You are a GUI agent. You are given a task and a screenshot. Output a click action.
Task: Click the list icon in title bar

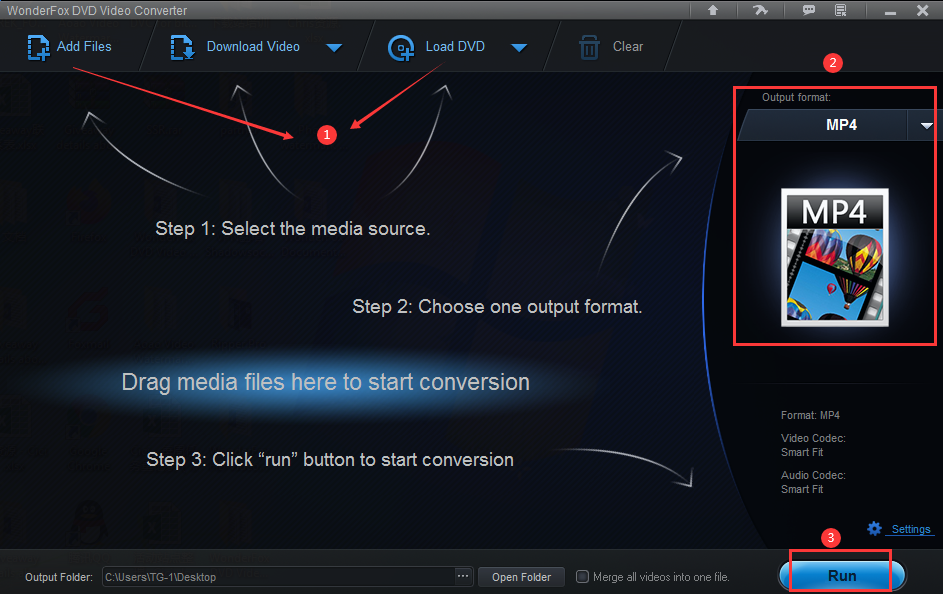click(841, 10)
